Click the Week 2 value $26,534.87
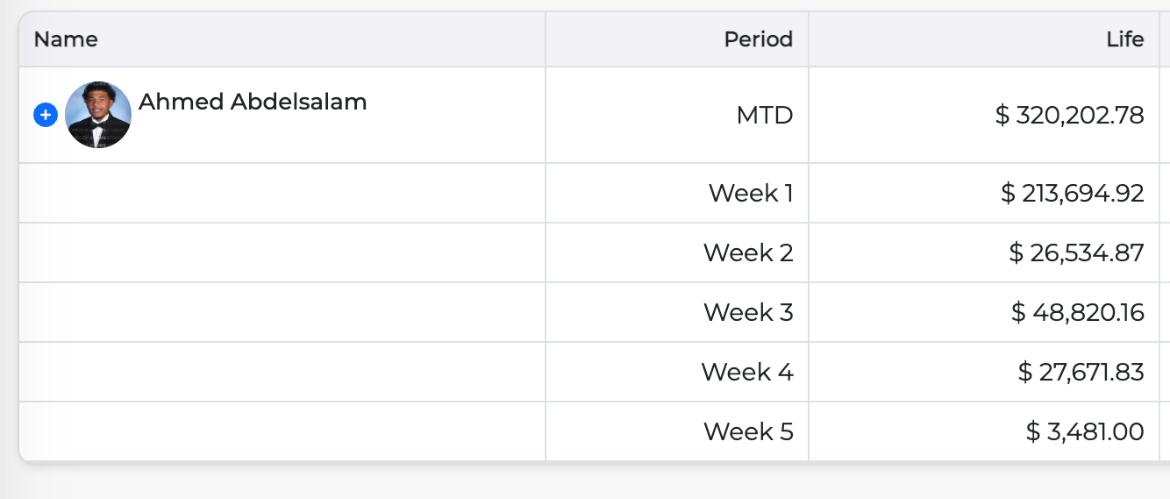 pos(1076,253)
